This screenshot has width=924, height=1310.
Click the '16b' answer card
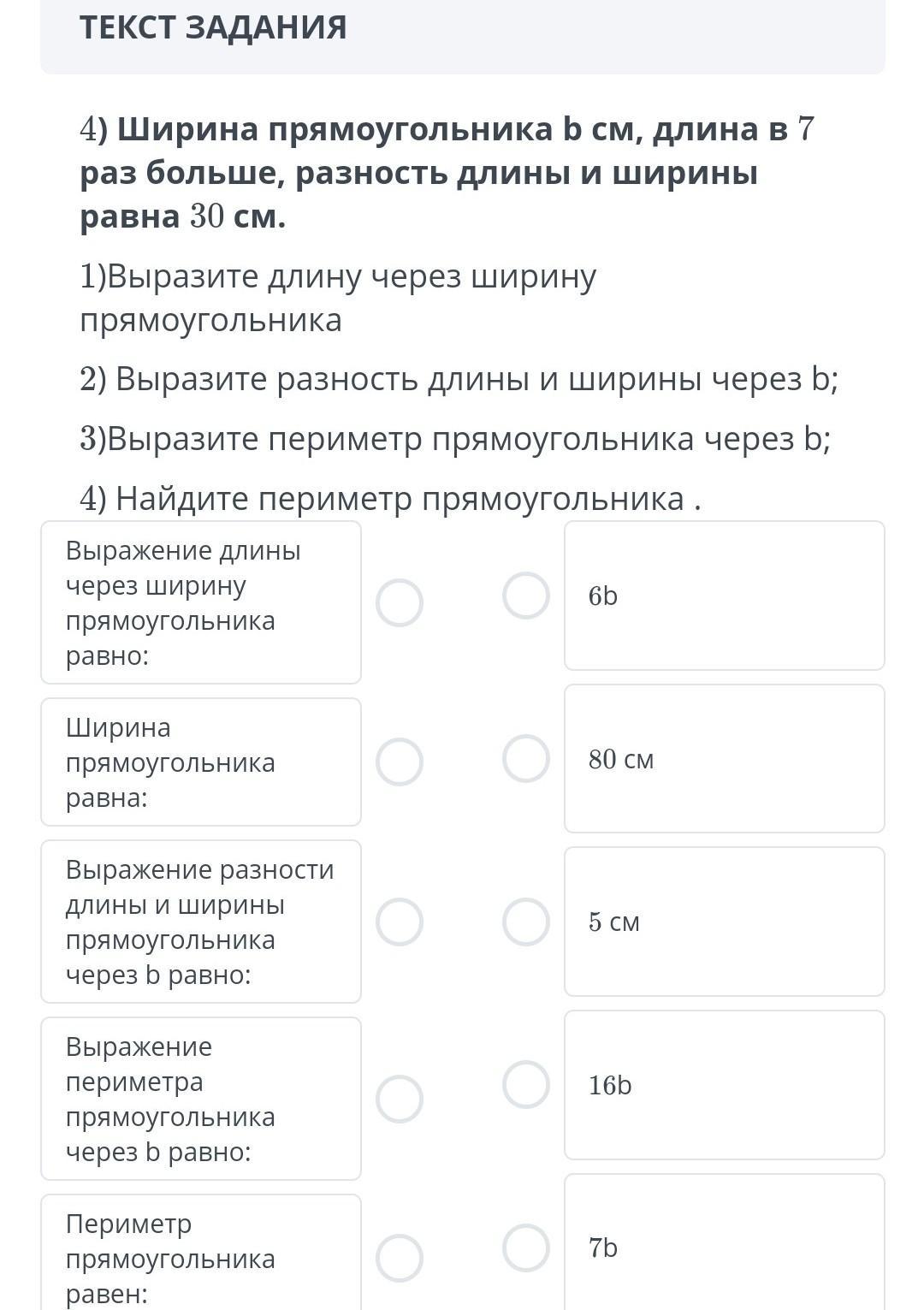pyautogui.click(x=724, y=1084)
